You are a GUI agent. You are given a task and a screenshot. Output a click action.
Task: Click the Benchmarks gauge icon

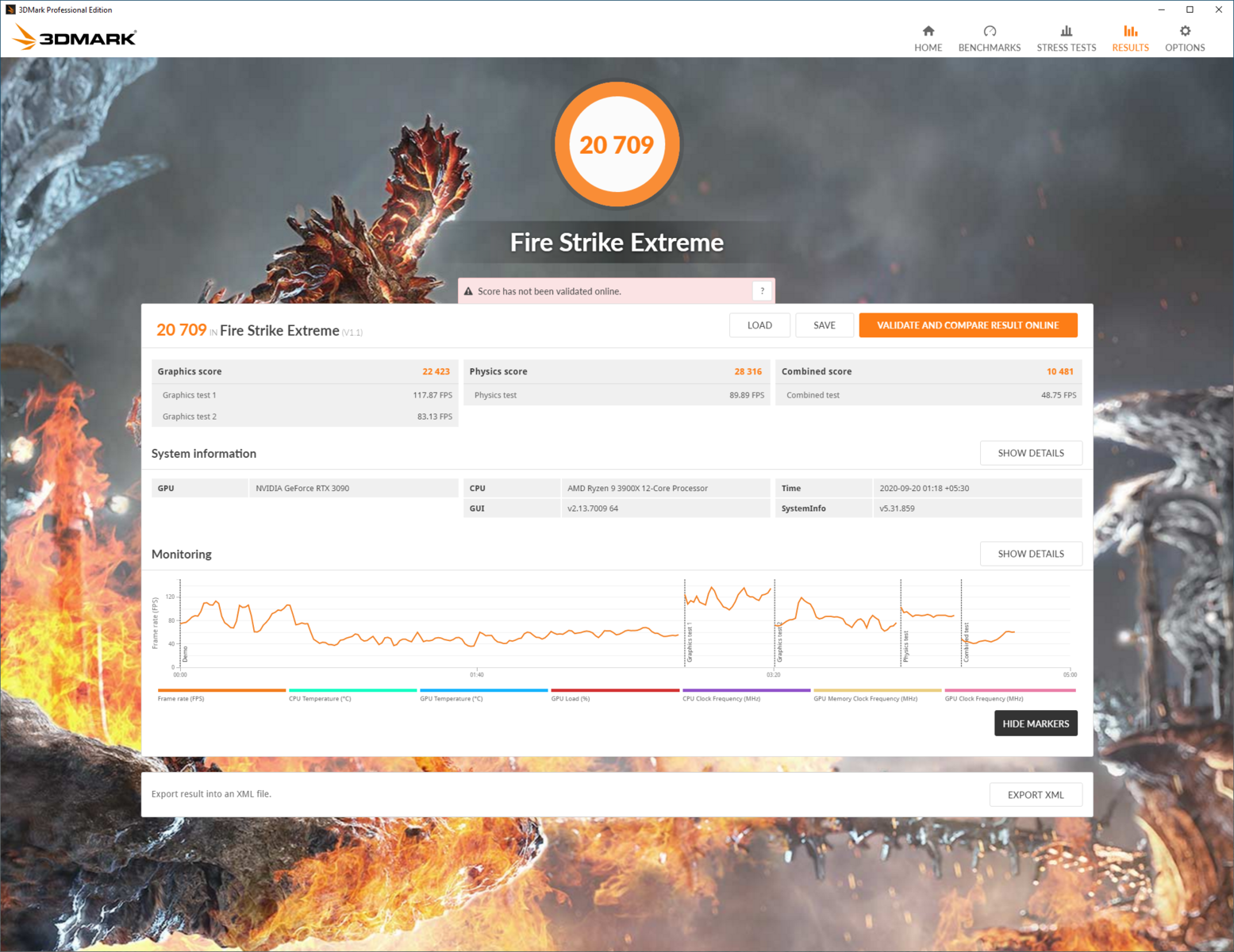990,31
